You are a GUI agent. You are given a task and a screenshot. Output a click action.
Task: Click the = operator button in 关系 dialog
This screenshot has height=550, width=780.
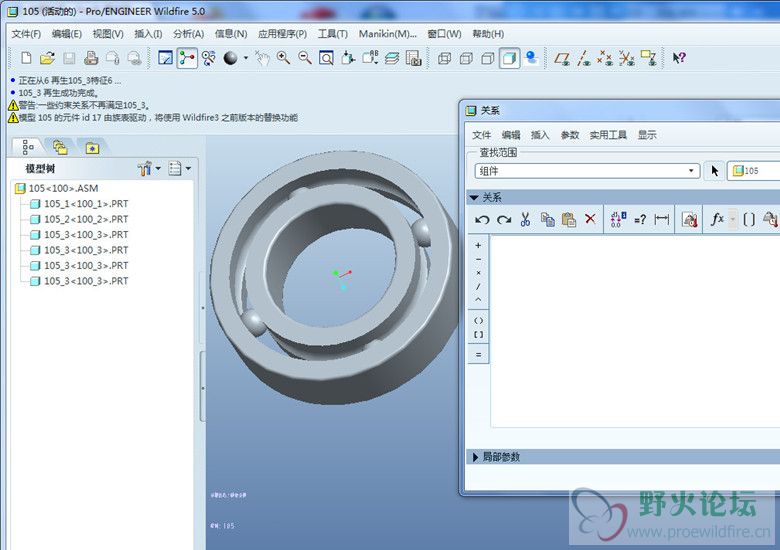478,355
